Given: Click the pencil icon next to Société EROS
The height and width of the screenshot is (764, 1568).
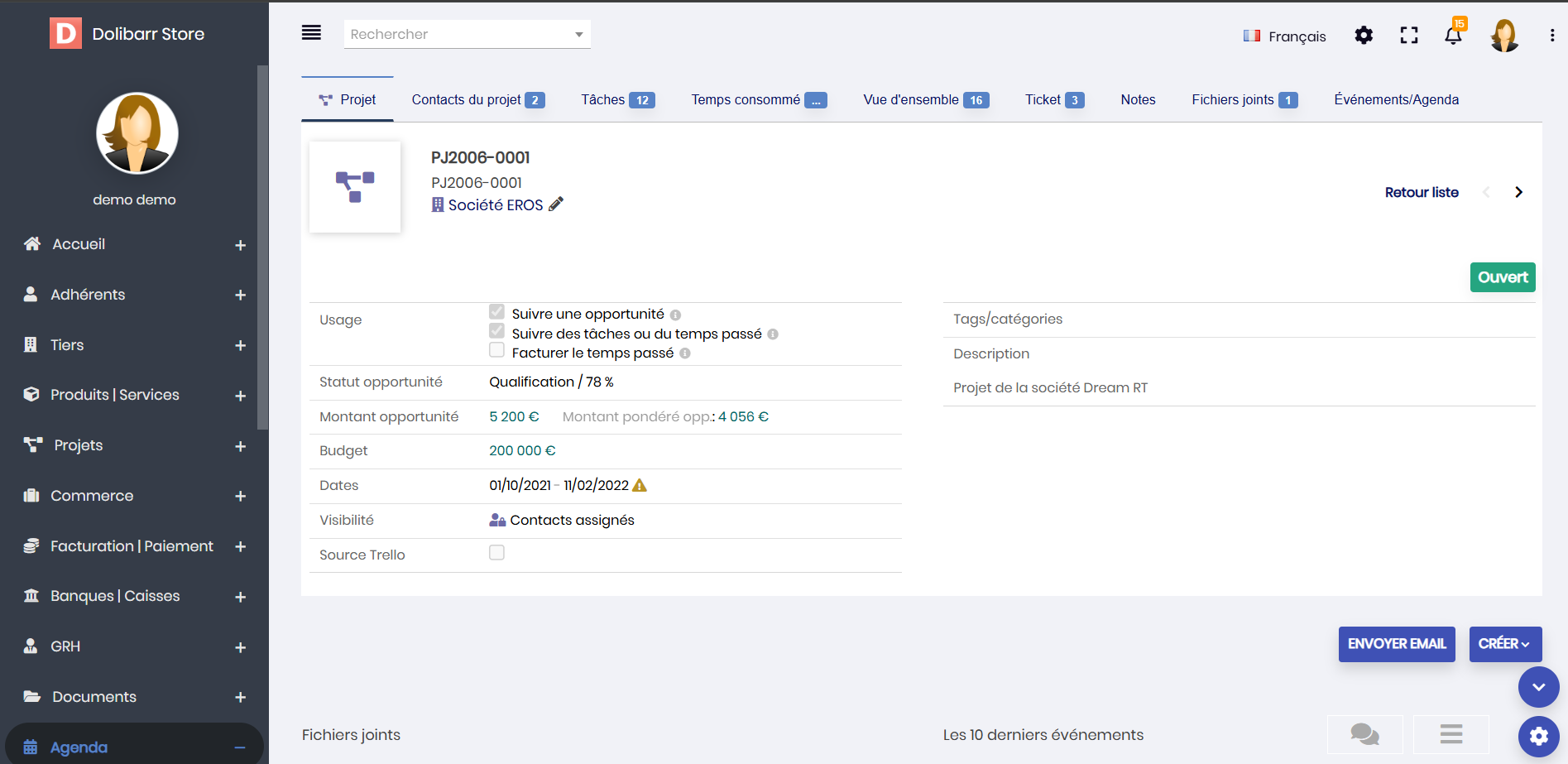Looking at the screenshot, I should click(556, 204).
